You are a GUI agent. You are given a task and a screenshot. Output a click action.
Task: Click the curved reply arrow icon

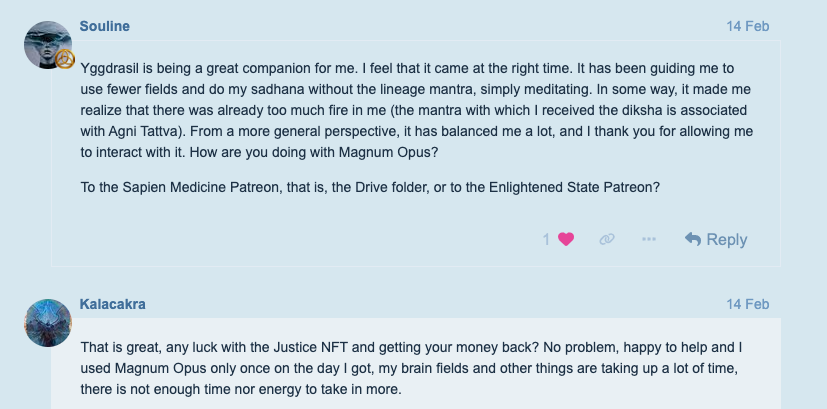[x=692, y=239]
